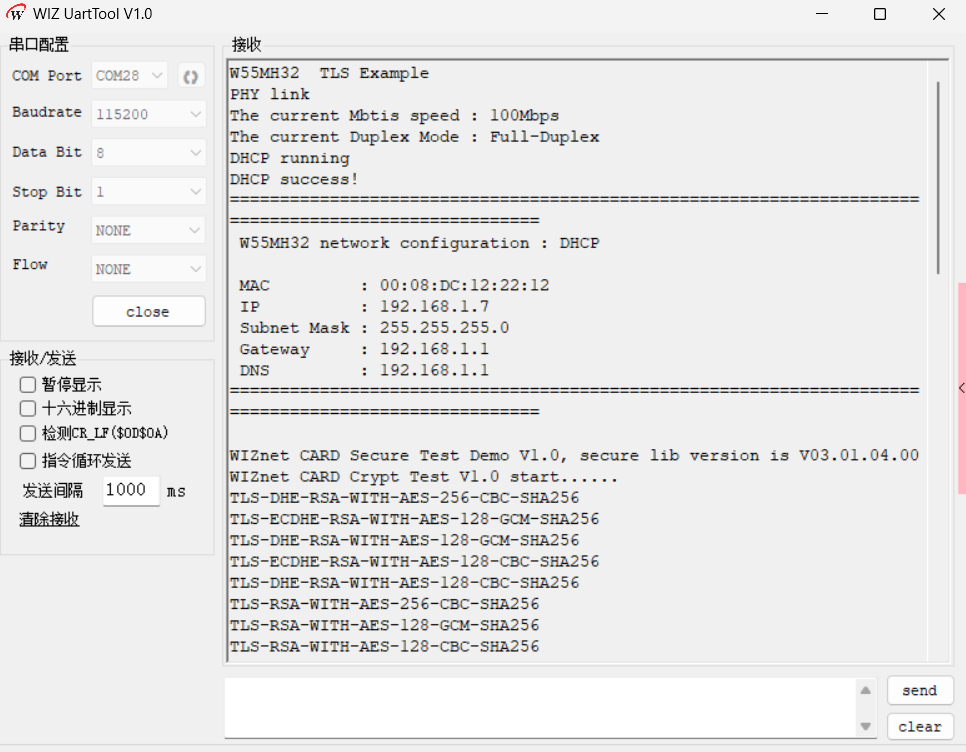Screen dimensions: 966x752
Task: Click the send box scroll-up arrow
Action: (x=866, y=690)
